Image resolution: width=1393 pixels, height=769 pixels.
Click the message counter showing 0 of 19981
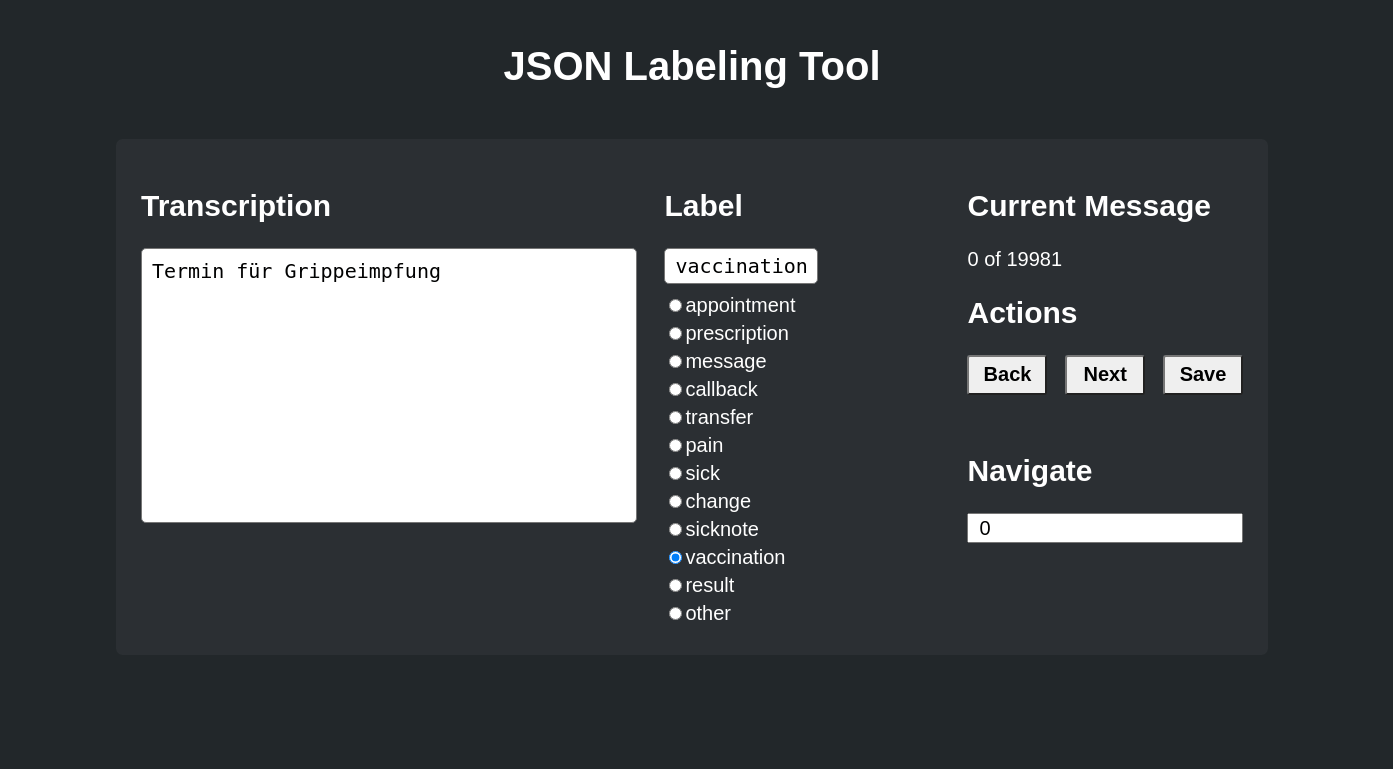[1014, 259]
